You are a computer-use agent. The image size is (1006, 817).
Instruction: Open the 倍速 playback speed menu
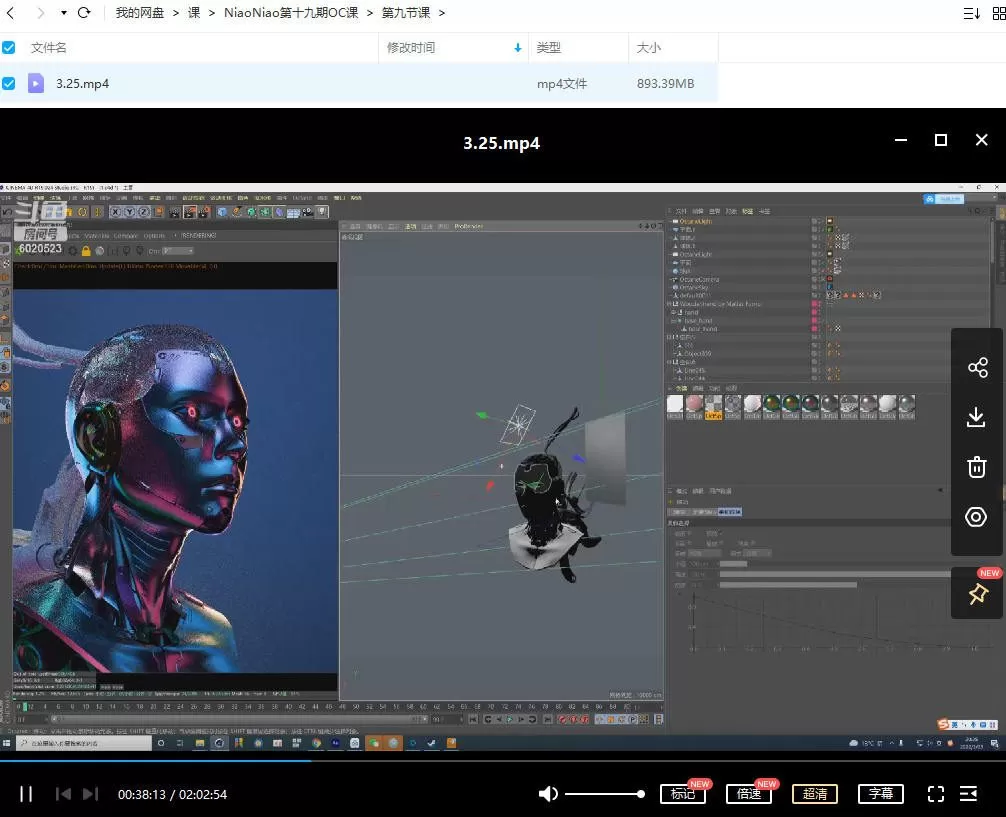(749, 794)
